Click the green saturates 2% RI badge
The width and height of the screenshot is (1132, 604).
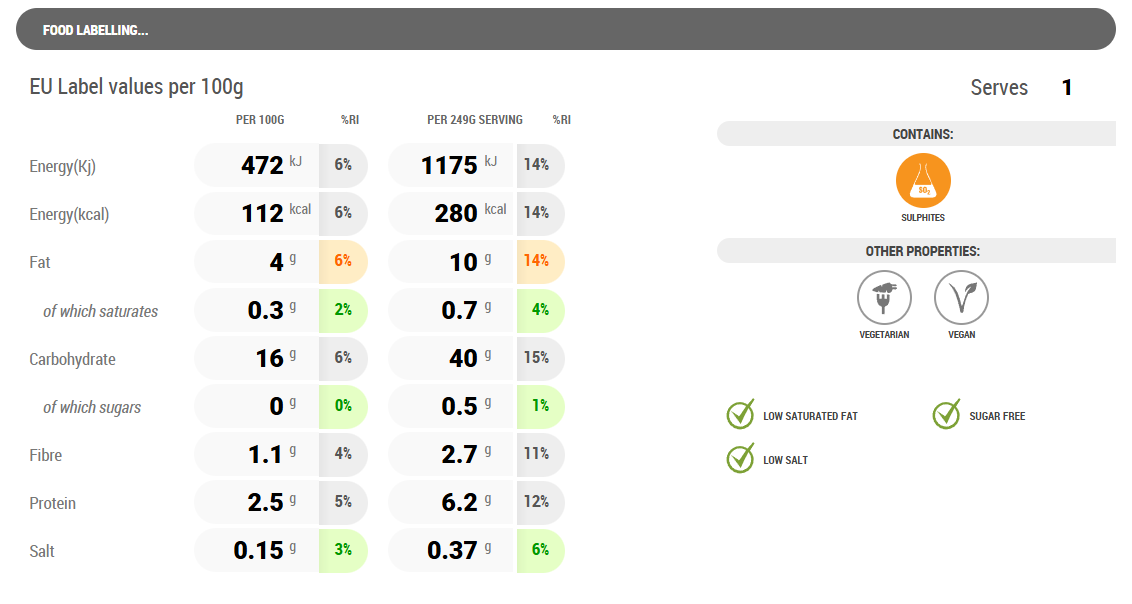[343, 310]
